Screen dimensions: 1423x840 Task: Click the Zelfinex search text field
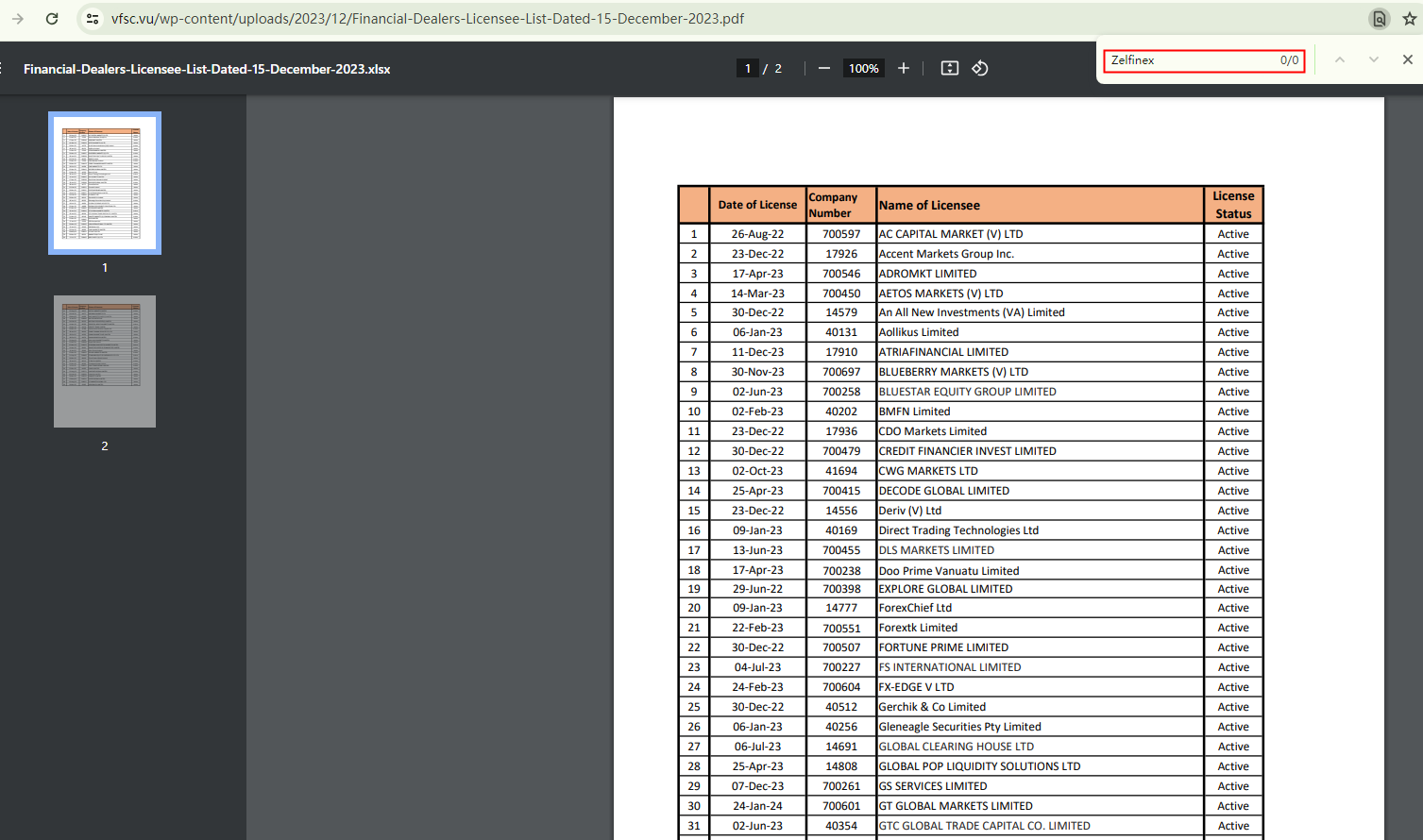click(x=1190, y=60)
